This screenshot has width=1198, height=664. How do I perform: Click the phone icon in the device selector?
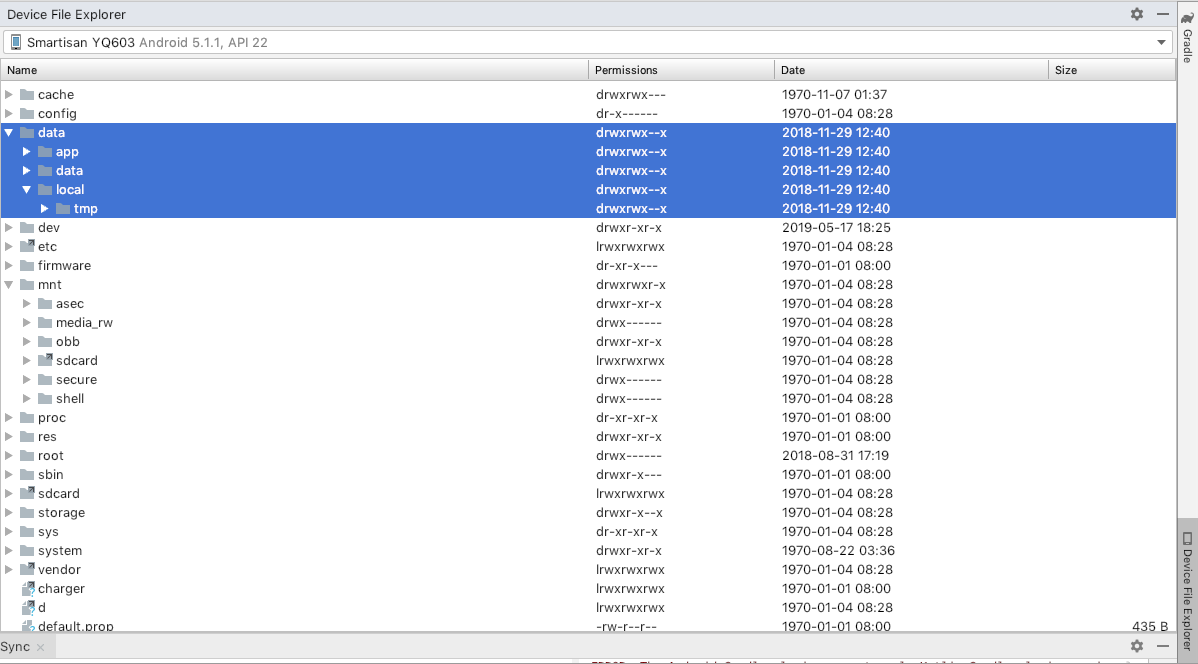tap(15, 42)
